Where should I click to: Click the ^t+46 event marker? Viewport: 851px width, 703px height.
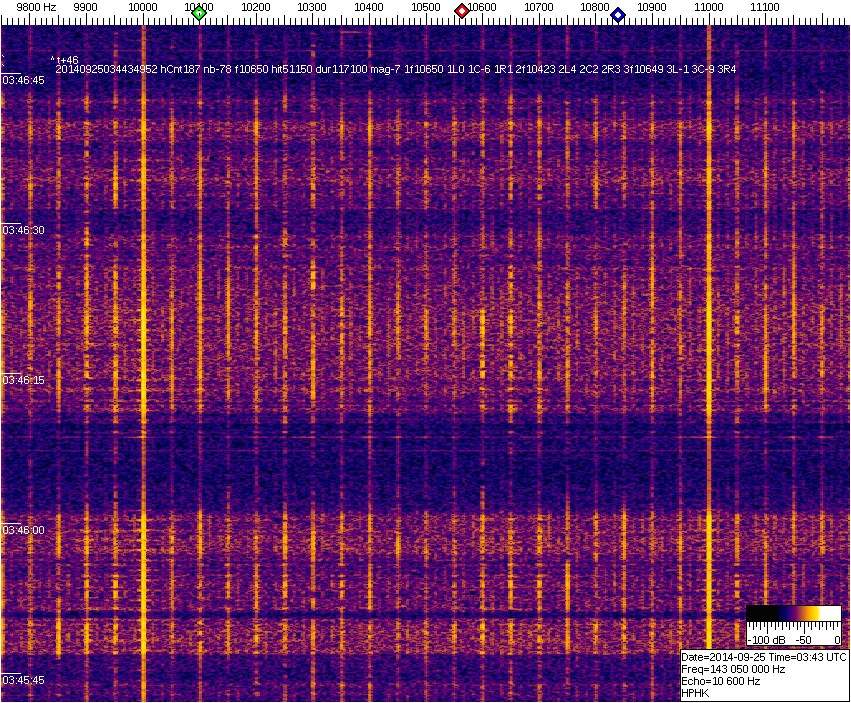[64, 60]
